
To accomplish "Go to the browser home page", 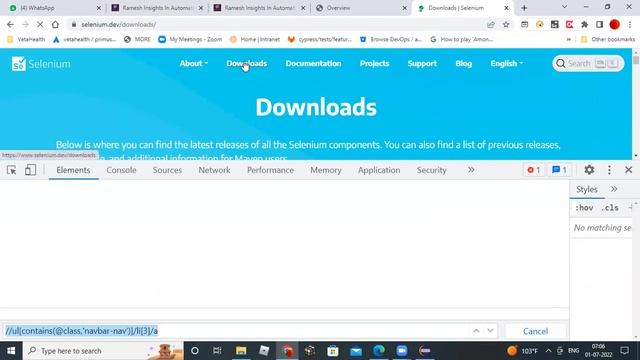I will click(x=55, y=24).
